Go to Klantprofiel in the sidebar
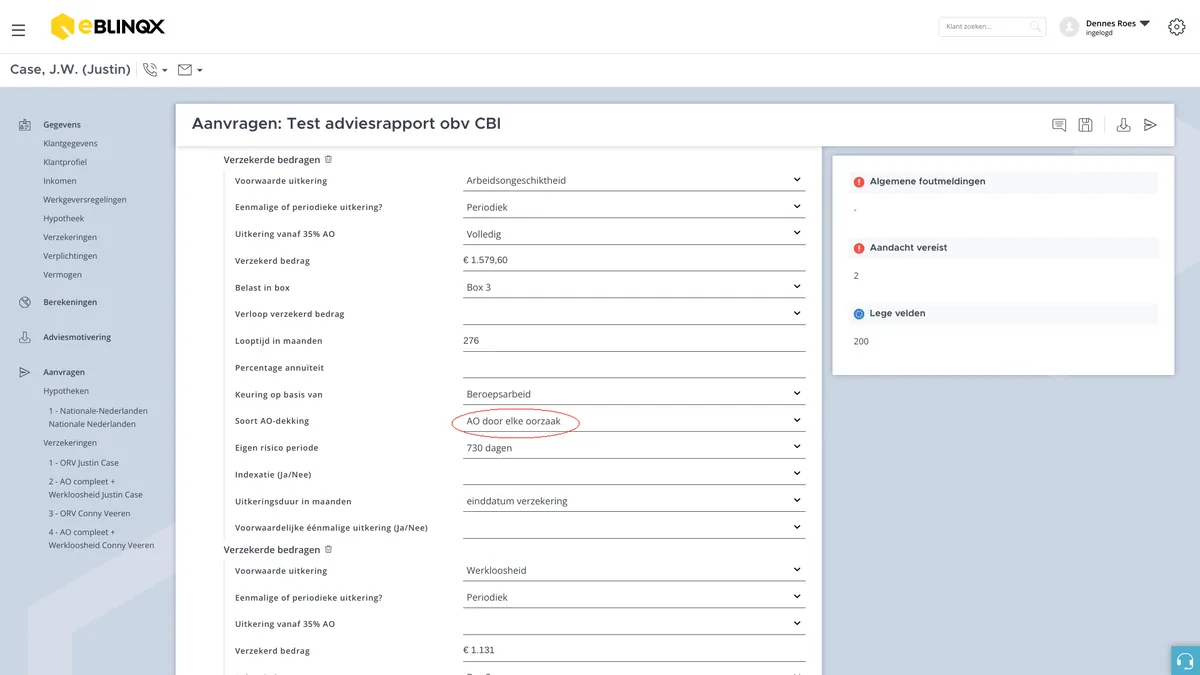1200x675 pixels. click(x=65, y=162)
